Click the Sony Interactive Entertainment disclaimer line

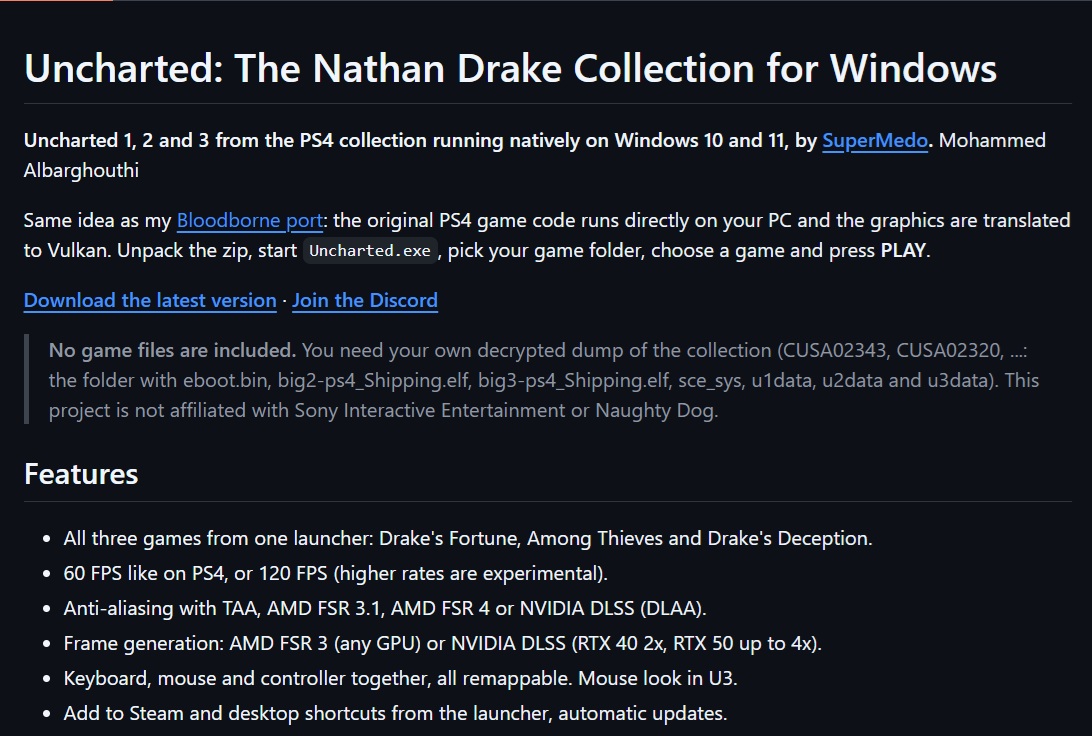(x=383, y=411)
